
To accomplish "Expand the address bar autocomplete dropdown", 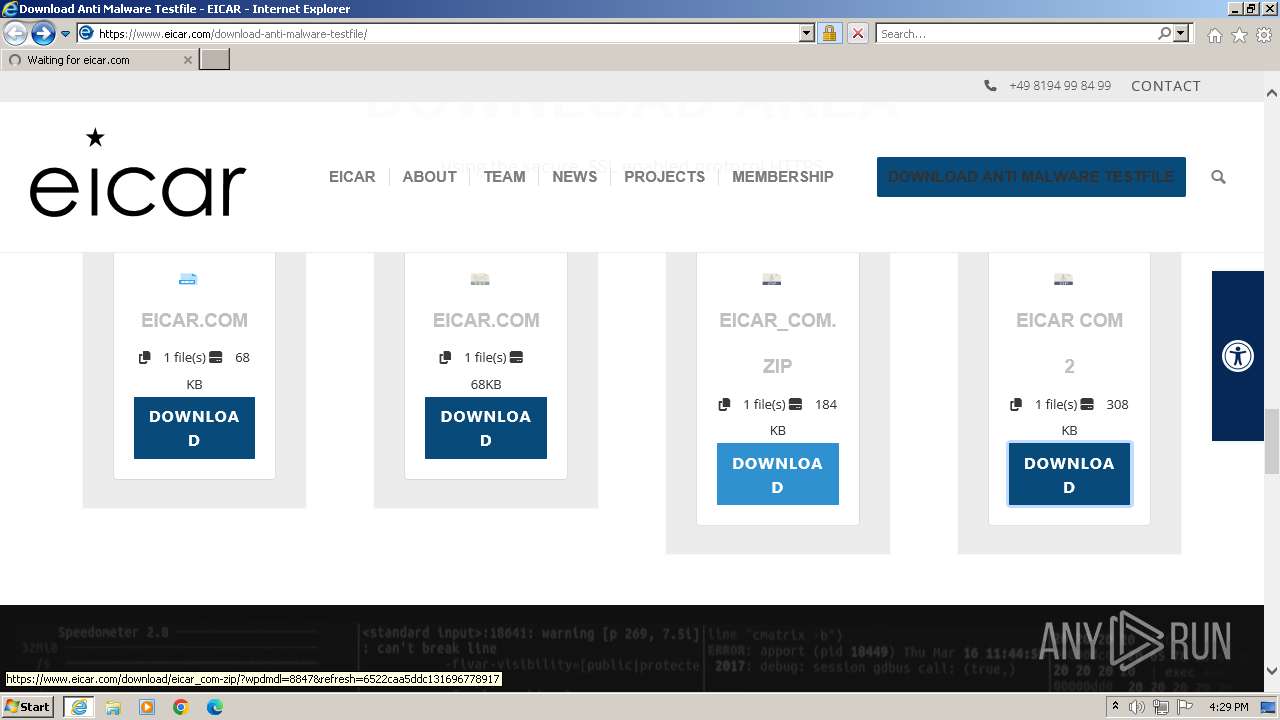I will click(x=807, y=34).
